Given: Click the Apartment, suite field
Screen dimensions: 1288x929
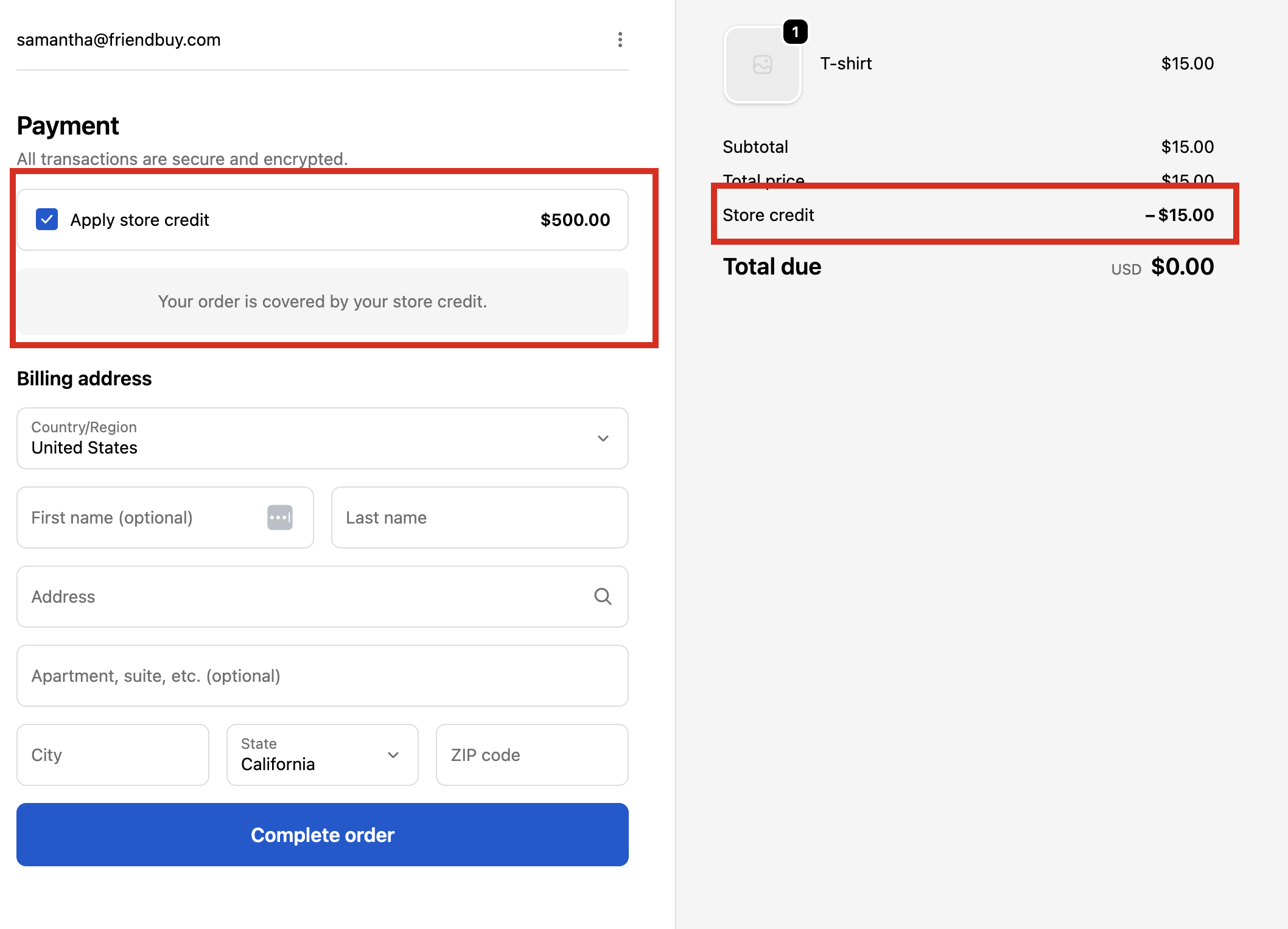Looking at the screenshot, I should [x=322, y=676].
